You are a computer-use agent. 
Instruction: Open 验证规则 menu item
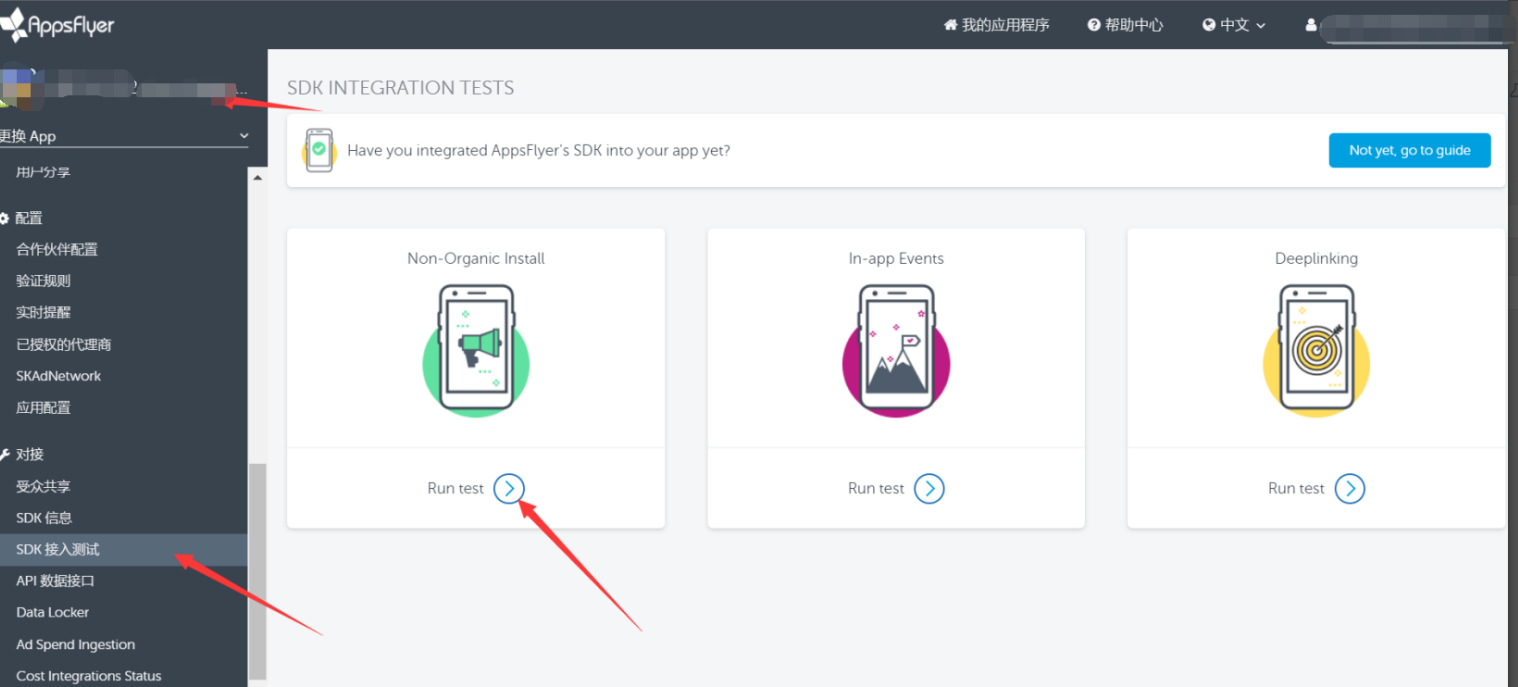point(43,281)
